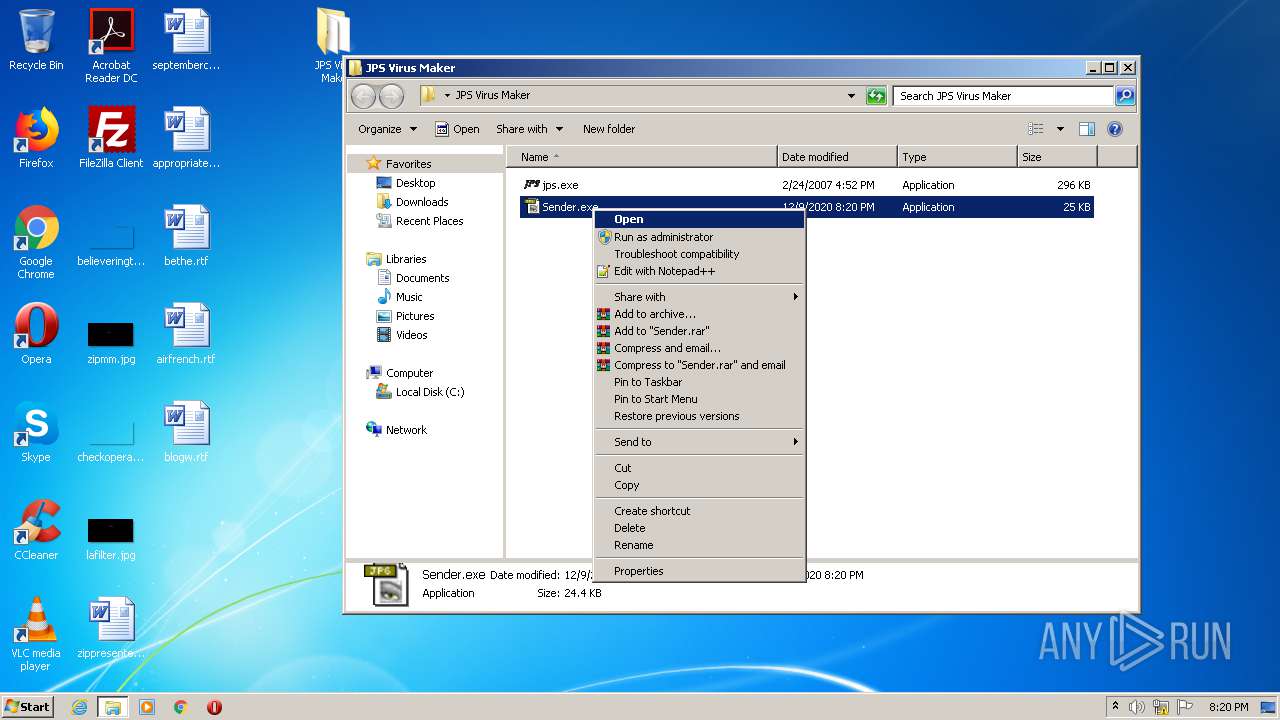This screenshot has width=1280, height=720.
Task: Click New folder toolbar button
Action: 609,129
